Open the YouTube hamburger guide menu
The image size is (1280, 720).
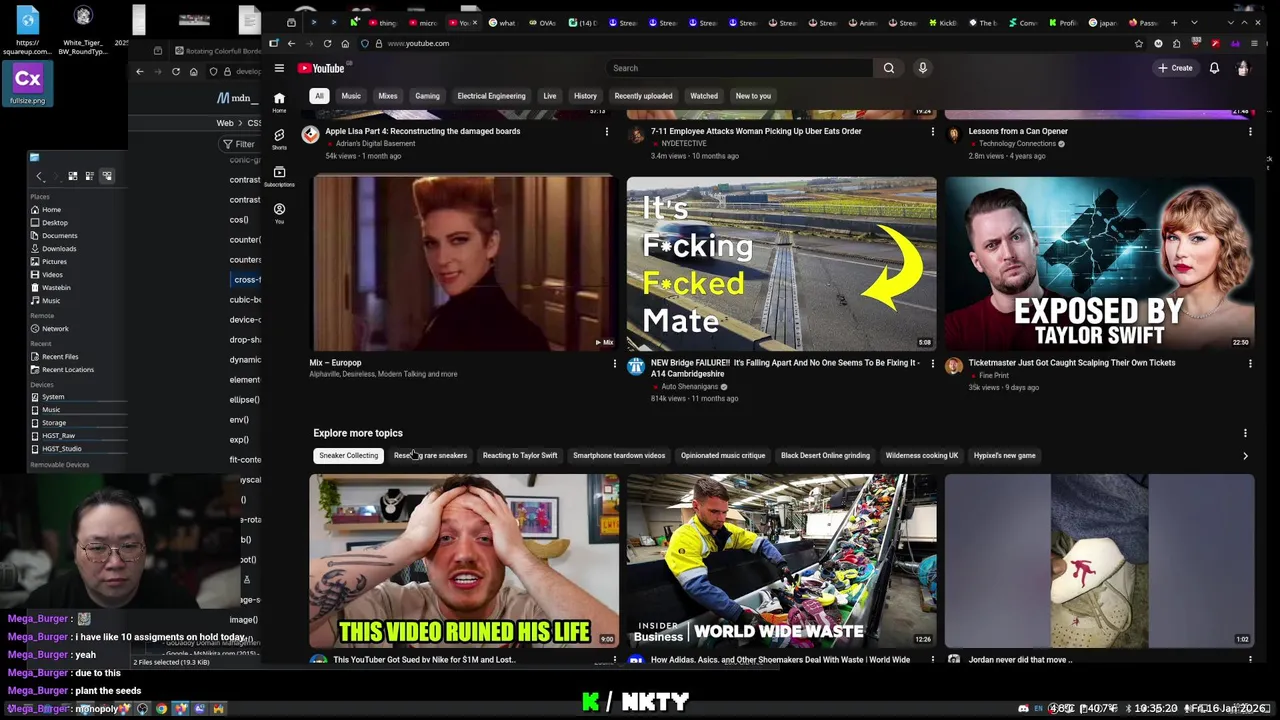pos(279,68)
